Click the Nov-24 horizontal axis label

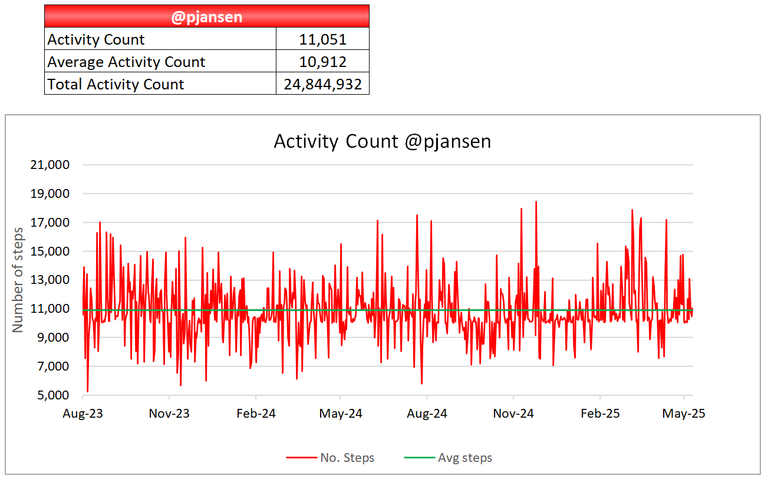[513, 413]
